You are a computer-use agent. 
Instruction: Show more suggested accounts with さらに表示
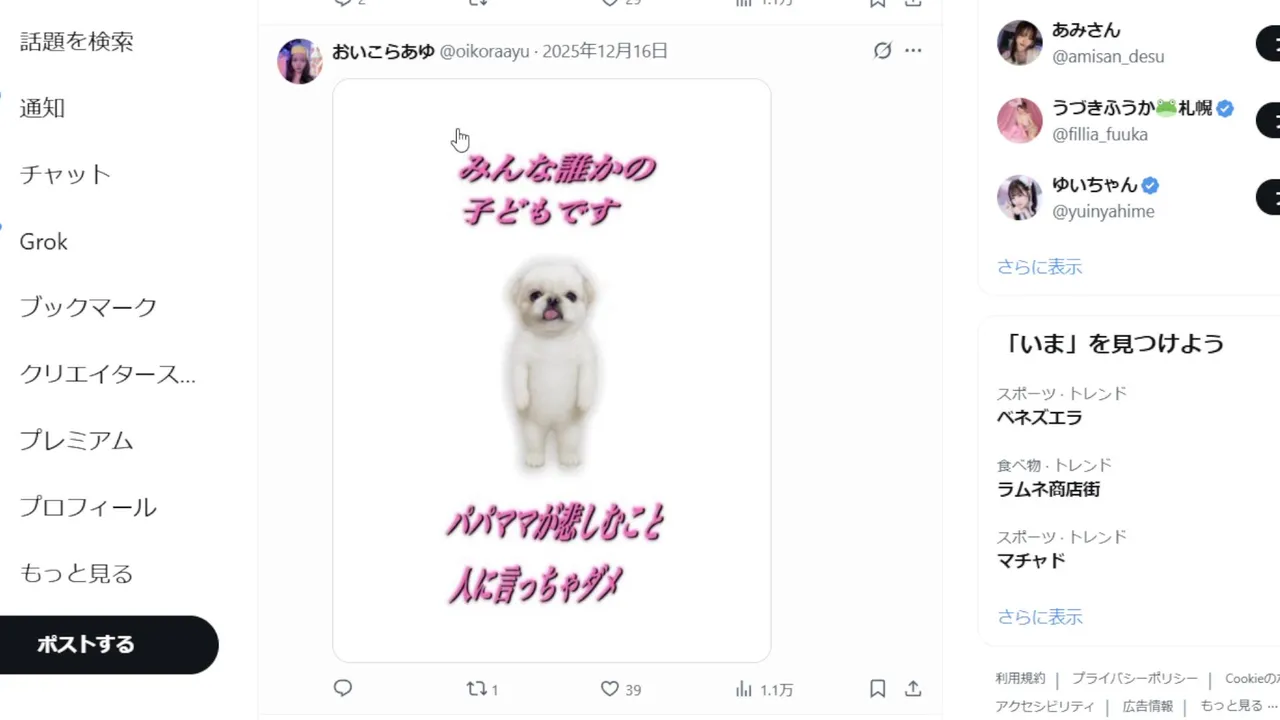(x=1039, y=267)
